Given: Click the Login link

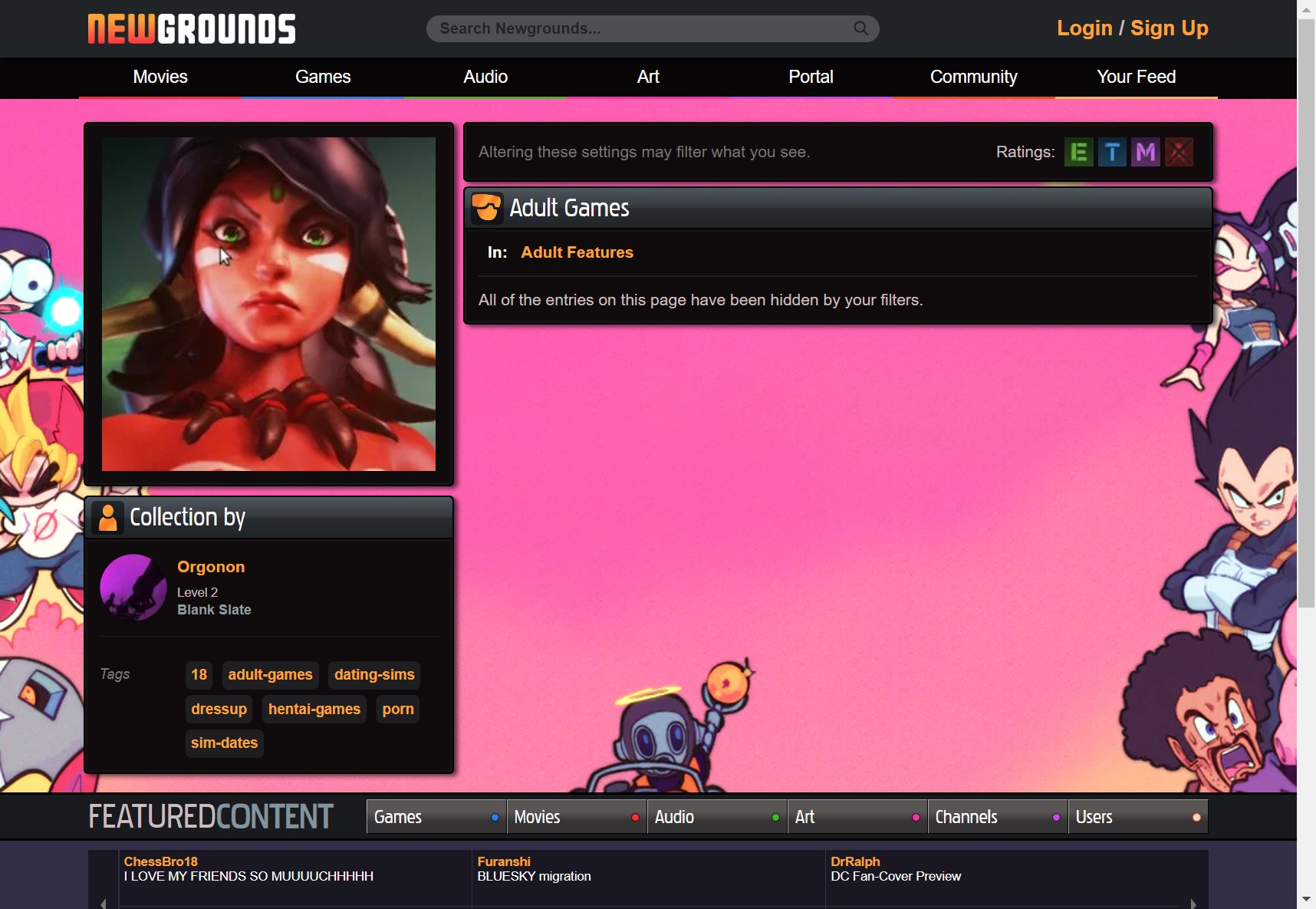Looking at the screenshot, I should coord(1084,28).
